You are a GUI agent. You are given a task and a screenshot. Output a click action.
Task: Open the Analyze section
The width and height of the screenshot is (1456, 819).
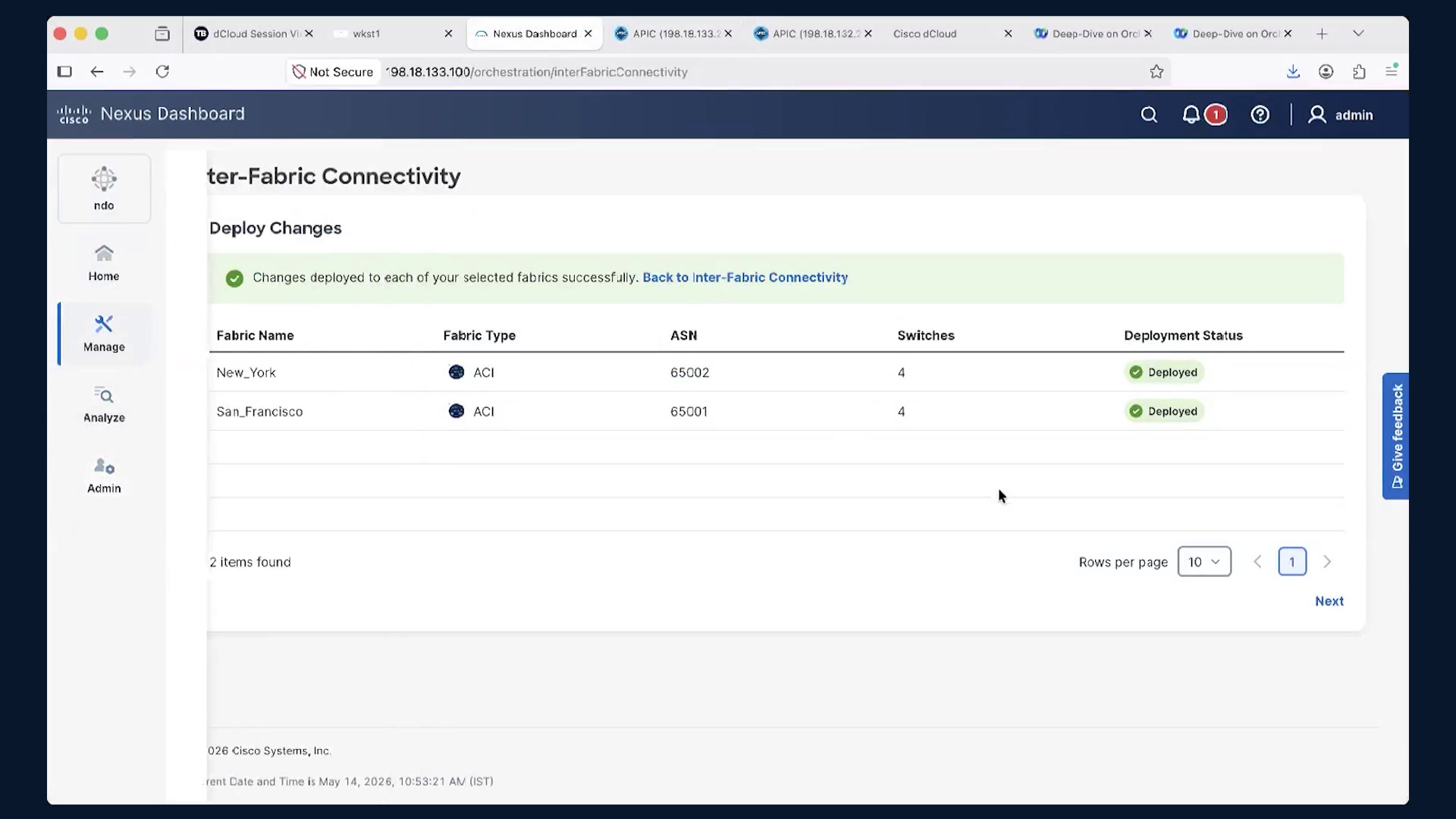tap(104, 404)
